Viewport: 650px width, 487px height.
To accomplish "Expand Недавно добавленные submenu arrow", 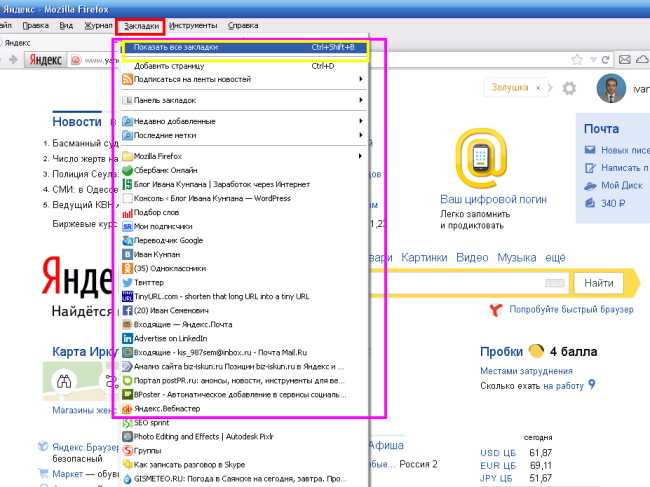I will pyautogui.click(x=361, y=121).
